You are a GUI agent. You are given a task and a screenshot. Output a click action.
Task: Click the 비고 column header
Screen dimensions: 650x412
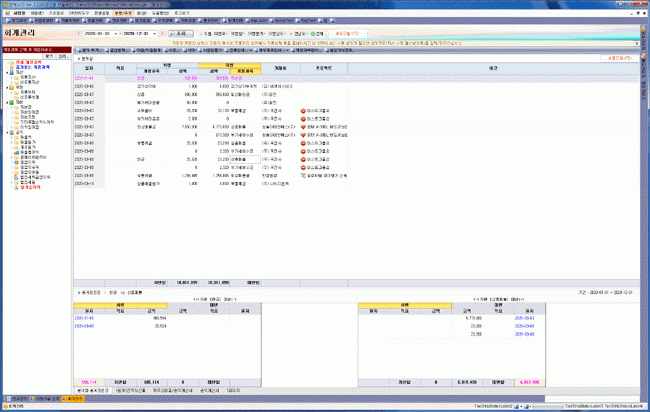pos(493,68)
